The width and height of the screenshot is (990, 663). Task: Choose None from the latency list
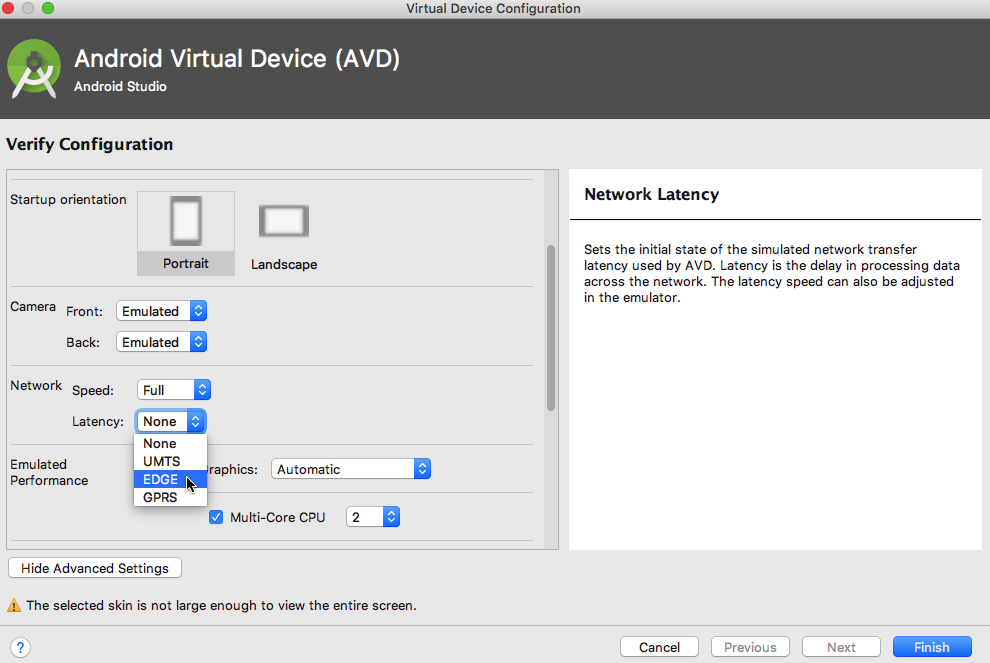160,443
